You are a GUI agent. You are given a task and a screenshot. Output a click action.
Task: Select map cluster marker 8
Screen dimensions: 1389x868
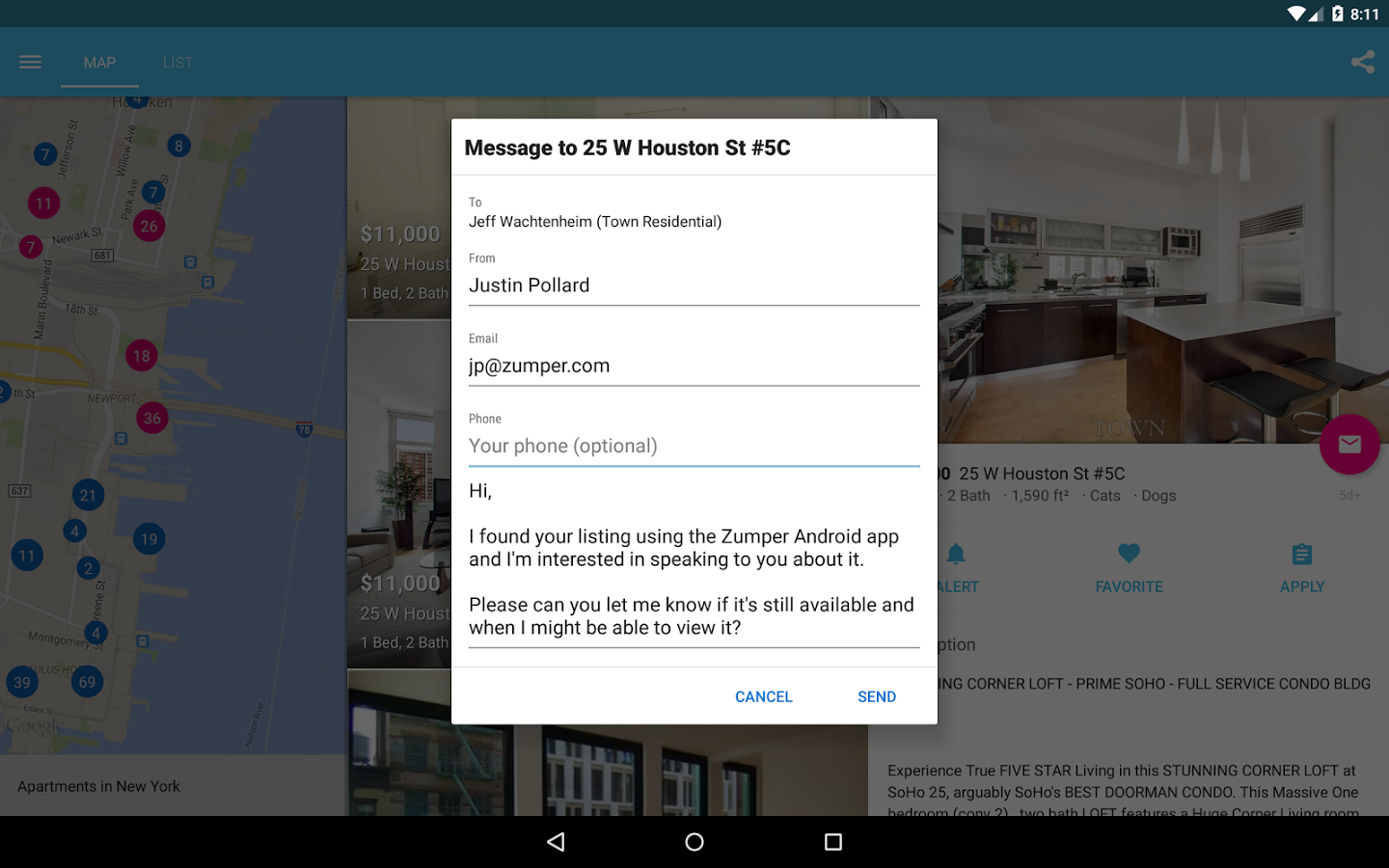coord(178,147)
